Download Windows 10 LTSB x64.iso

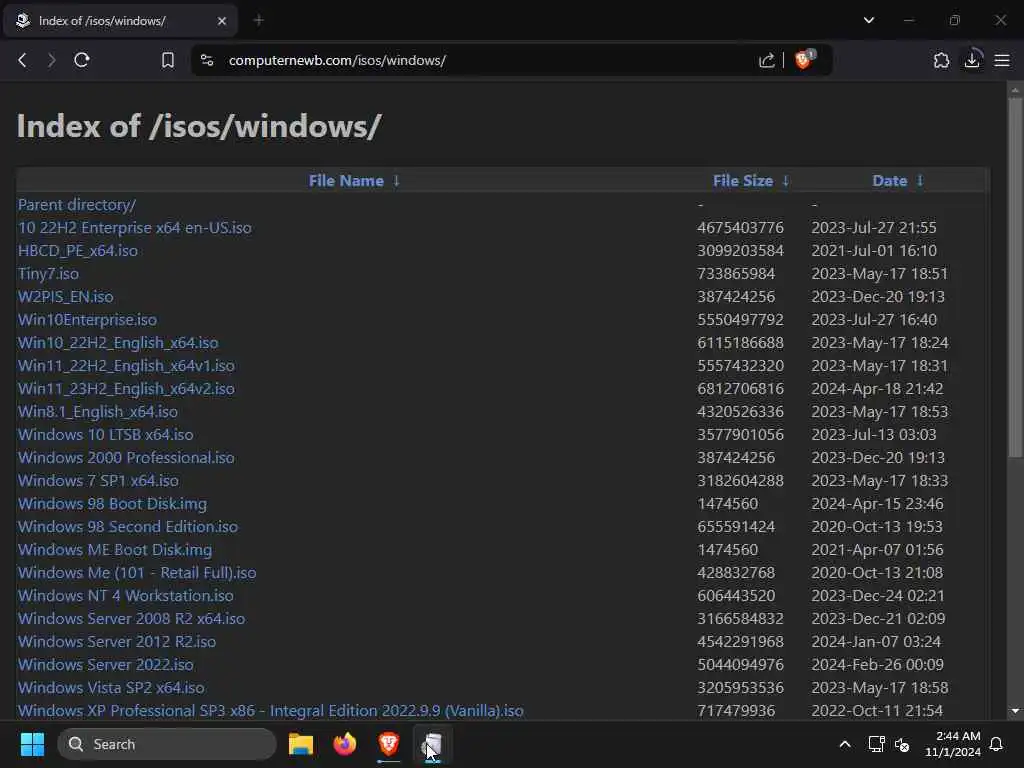pos(106,434)
